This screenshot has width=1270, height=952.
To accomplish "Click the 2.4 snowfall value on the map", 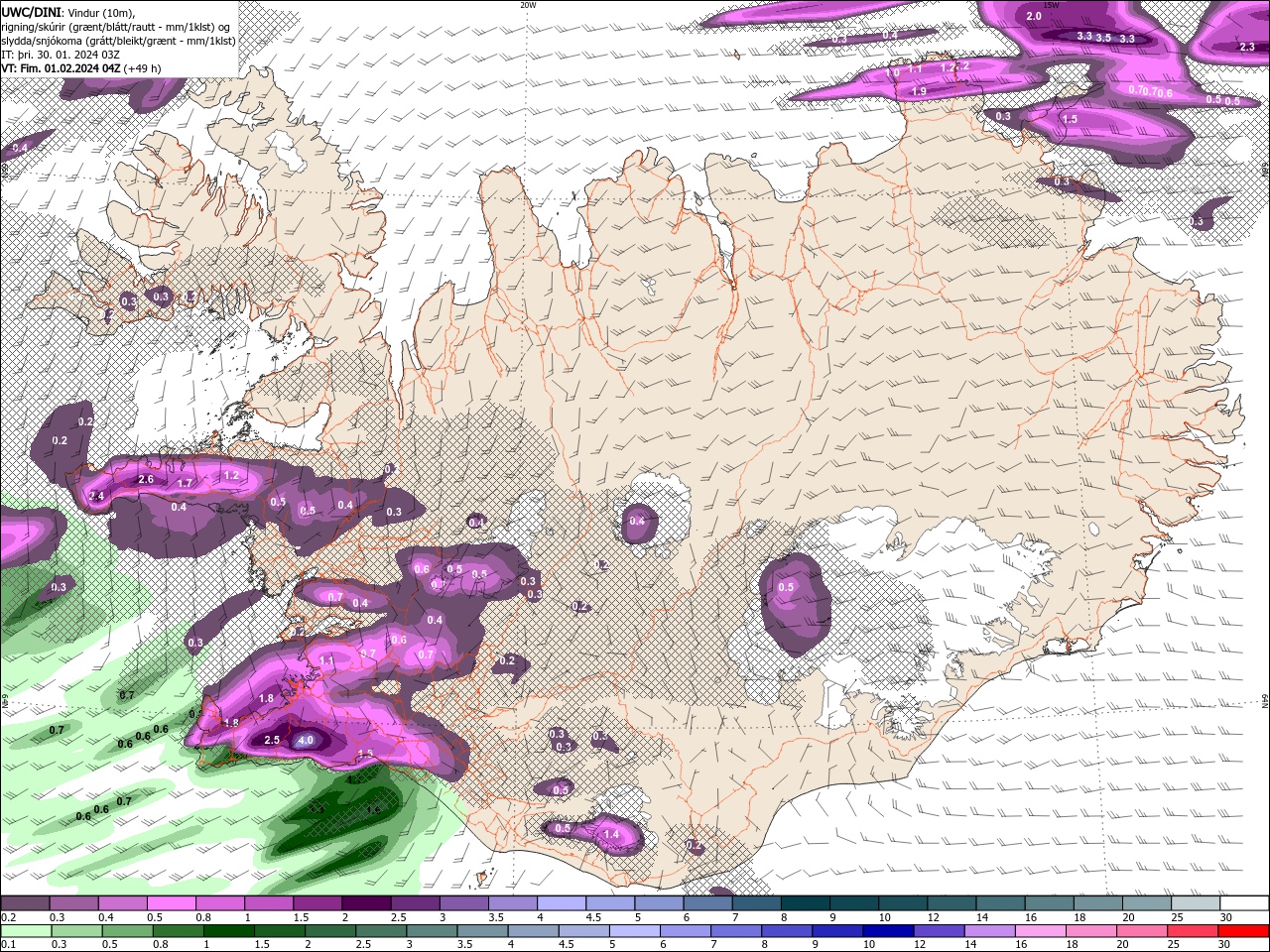I will click(x=97, y=496).
